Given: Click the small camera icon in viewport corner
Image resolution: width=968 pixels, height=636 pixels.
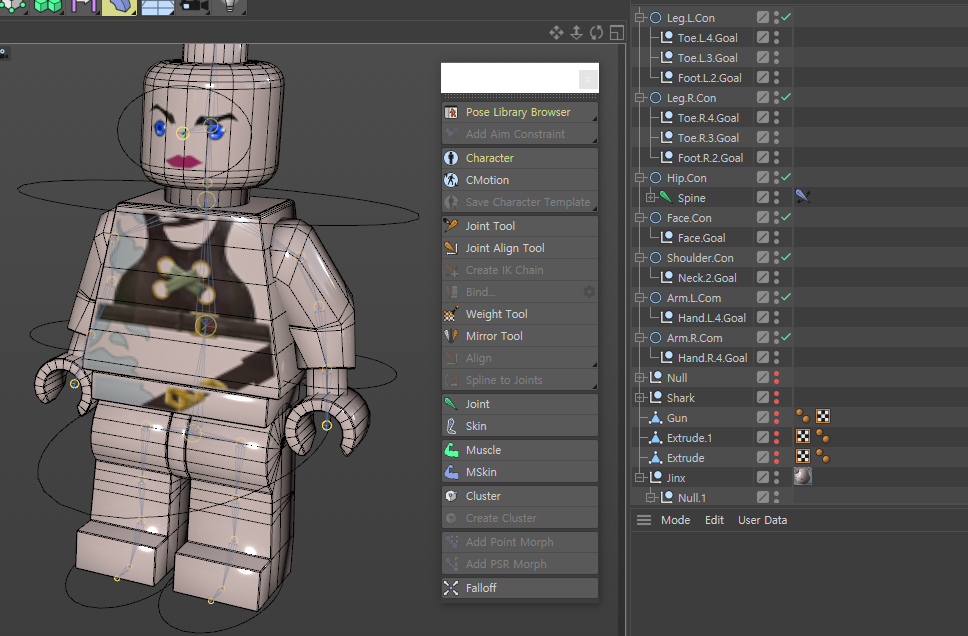Looking at the screenshot, I should click(x=3, y=54).
